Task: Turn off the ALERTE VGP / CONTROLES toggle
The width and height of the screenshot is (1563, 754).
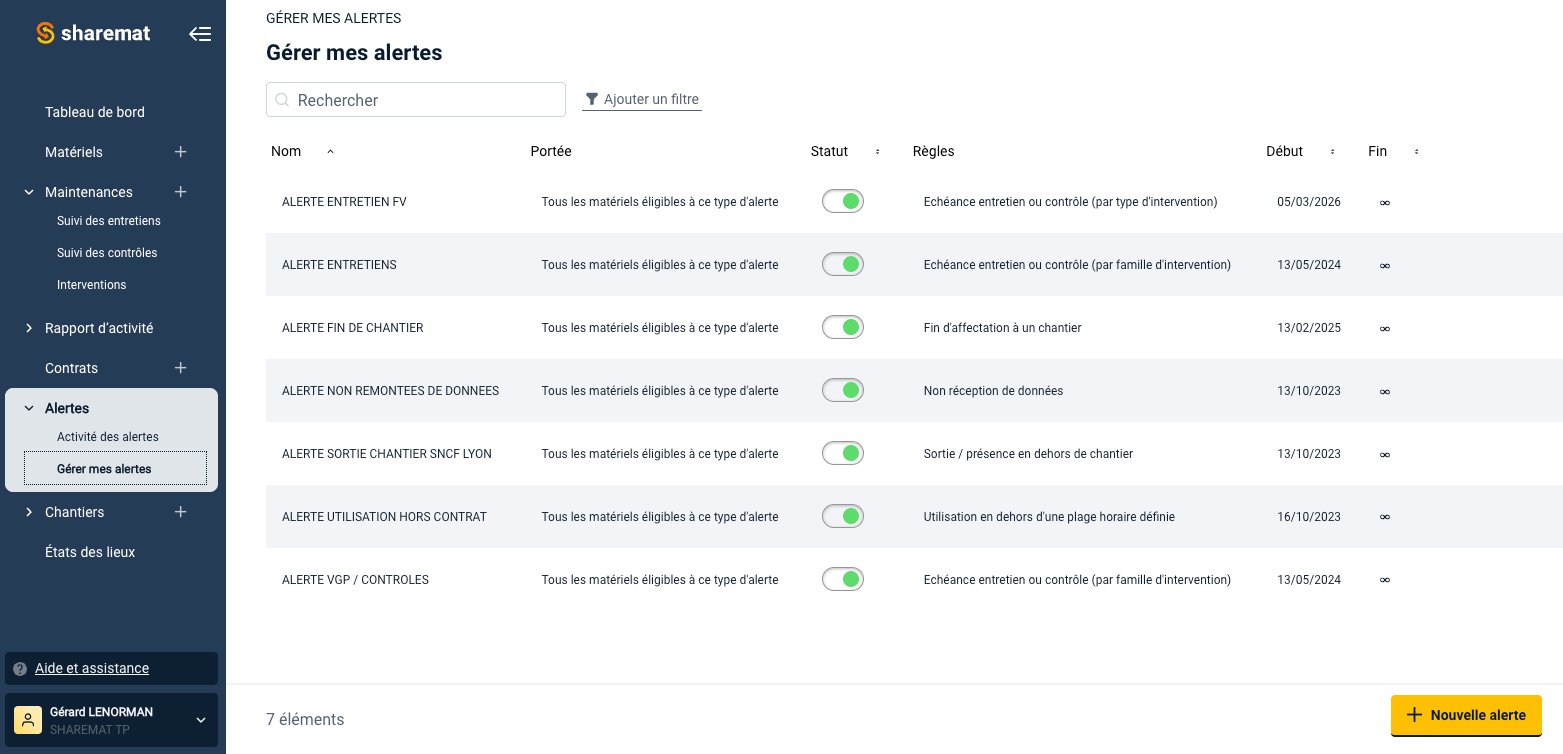Action: pos(842,579)
